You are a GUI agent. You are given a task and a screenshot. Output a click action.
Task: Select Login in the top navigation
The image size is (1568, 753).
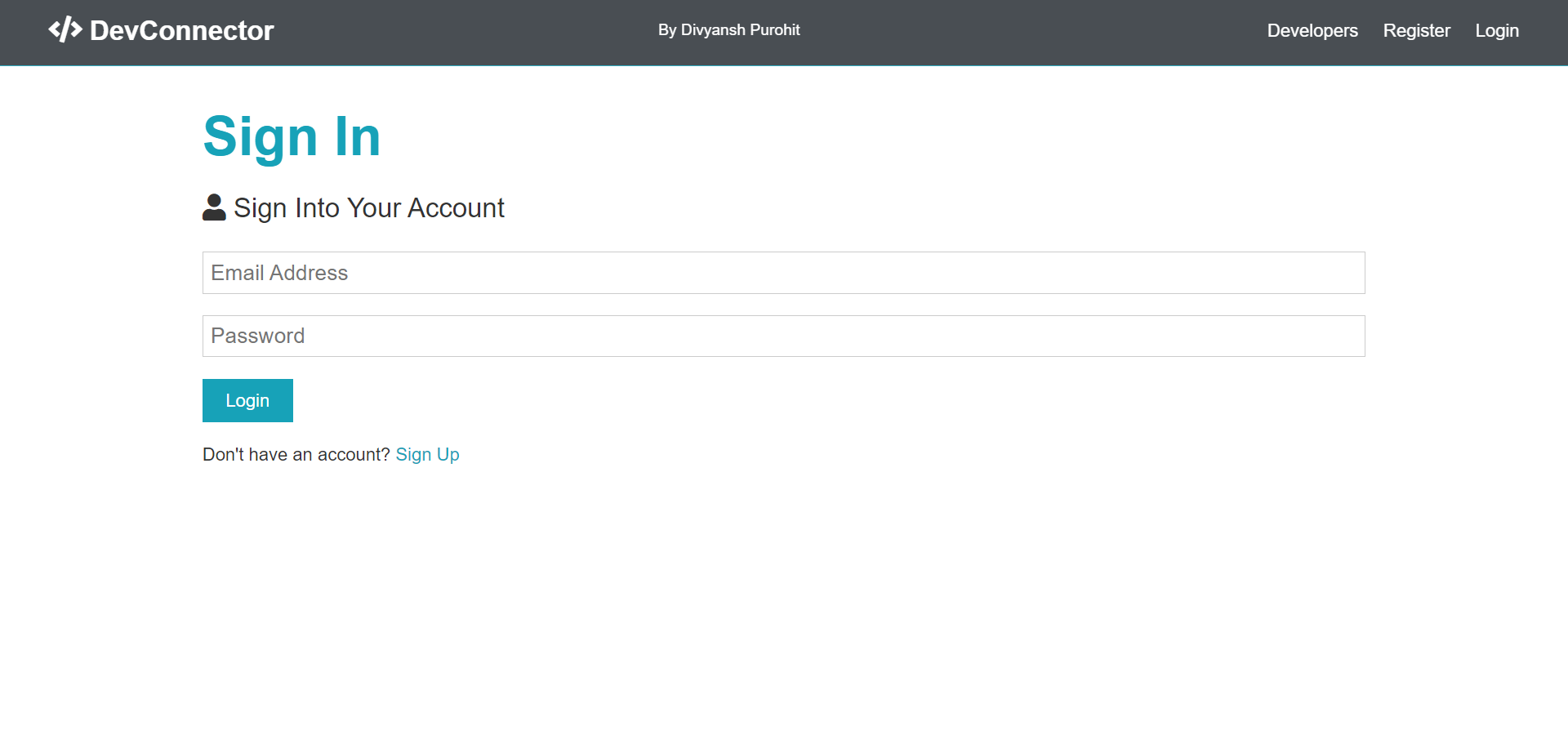pos(1496,30)
